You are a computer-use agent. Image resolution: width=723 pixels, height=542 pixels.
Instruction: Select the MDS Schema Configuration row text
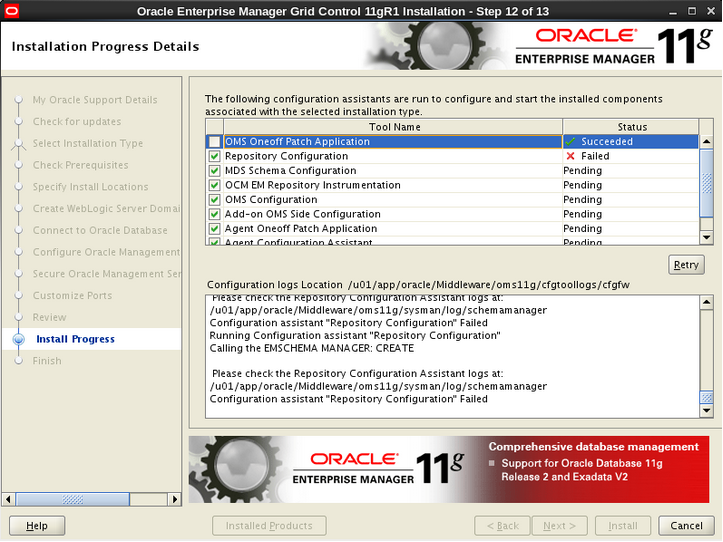(x=290, y=171)
